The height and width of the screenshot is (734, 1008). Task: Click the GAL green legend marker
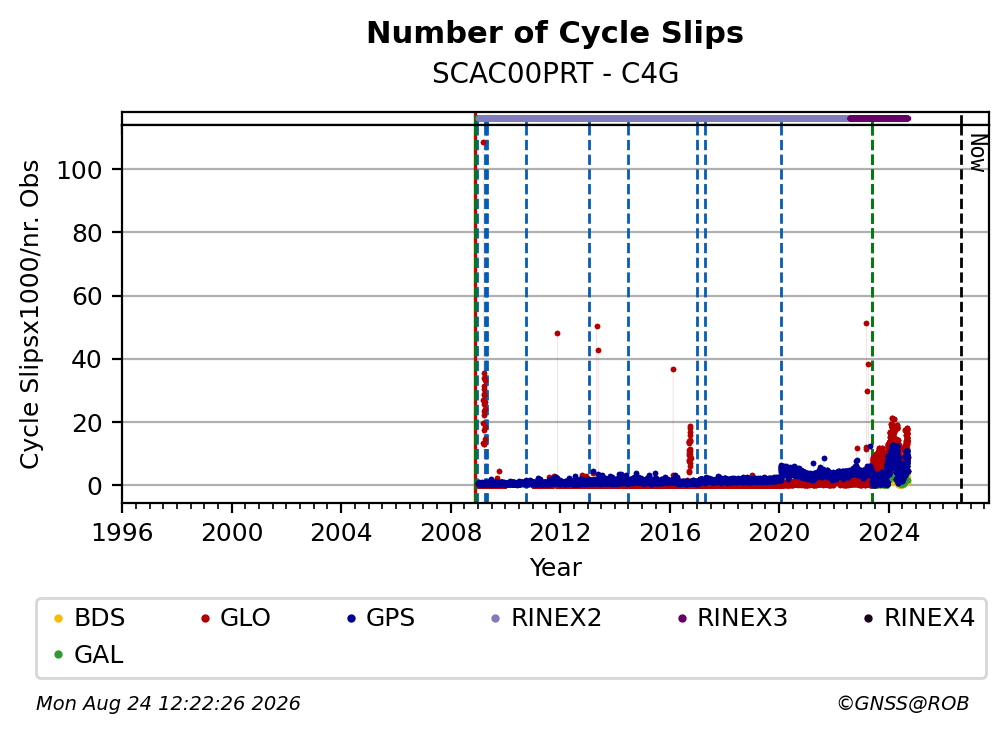(x=58, y=655)
